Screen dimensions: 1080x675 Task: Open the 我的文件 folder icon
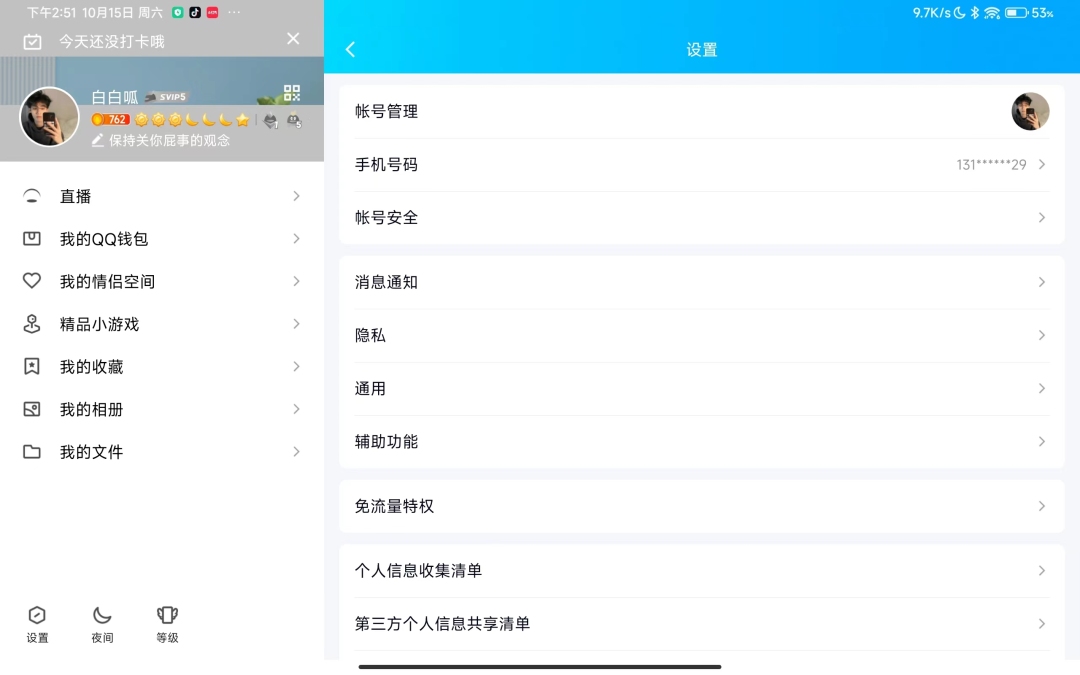pyautogui.click(x=32, y=451)
